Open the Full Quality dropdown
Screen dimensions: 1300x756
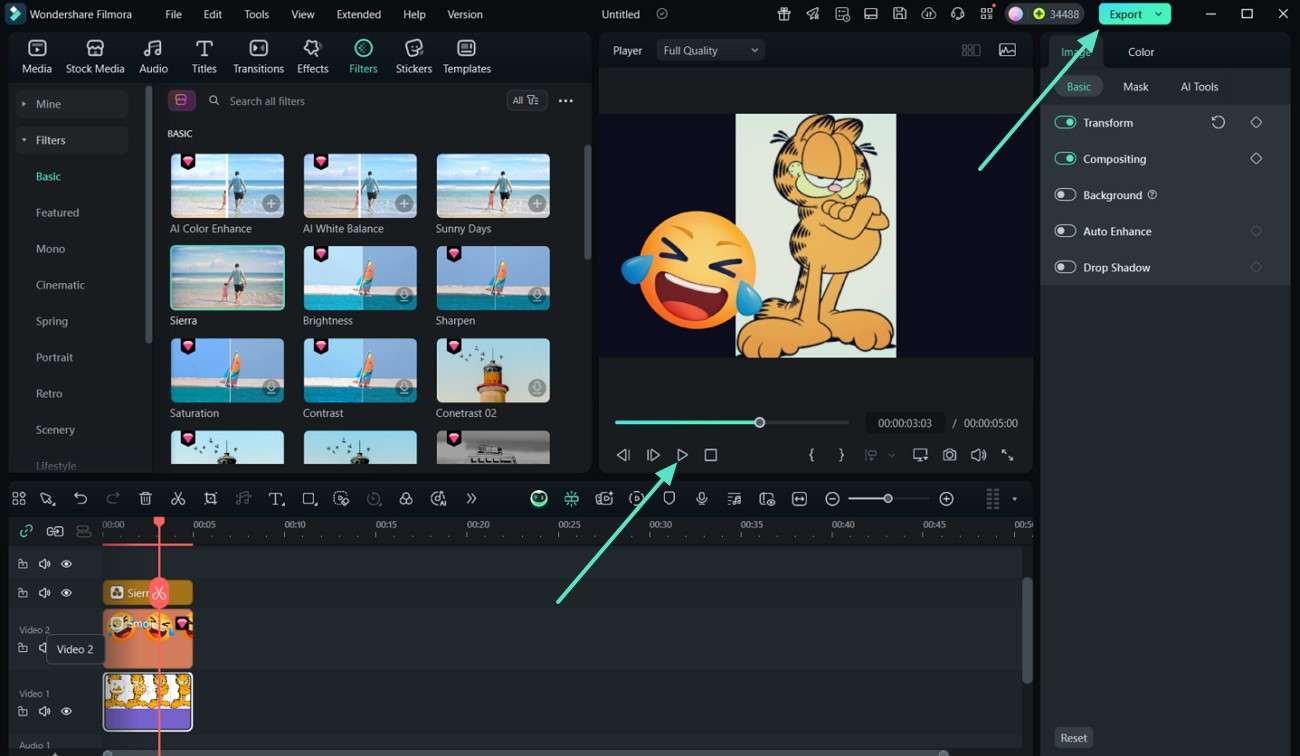tap(710, 50)
